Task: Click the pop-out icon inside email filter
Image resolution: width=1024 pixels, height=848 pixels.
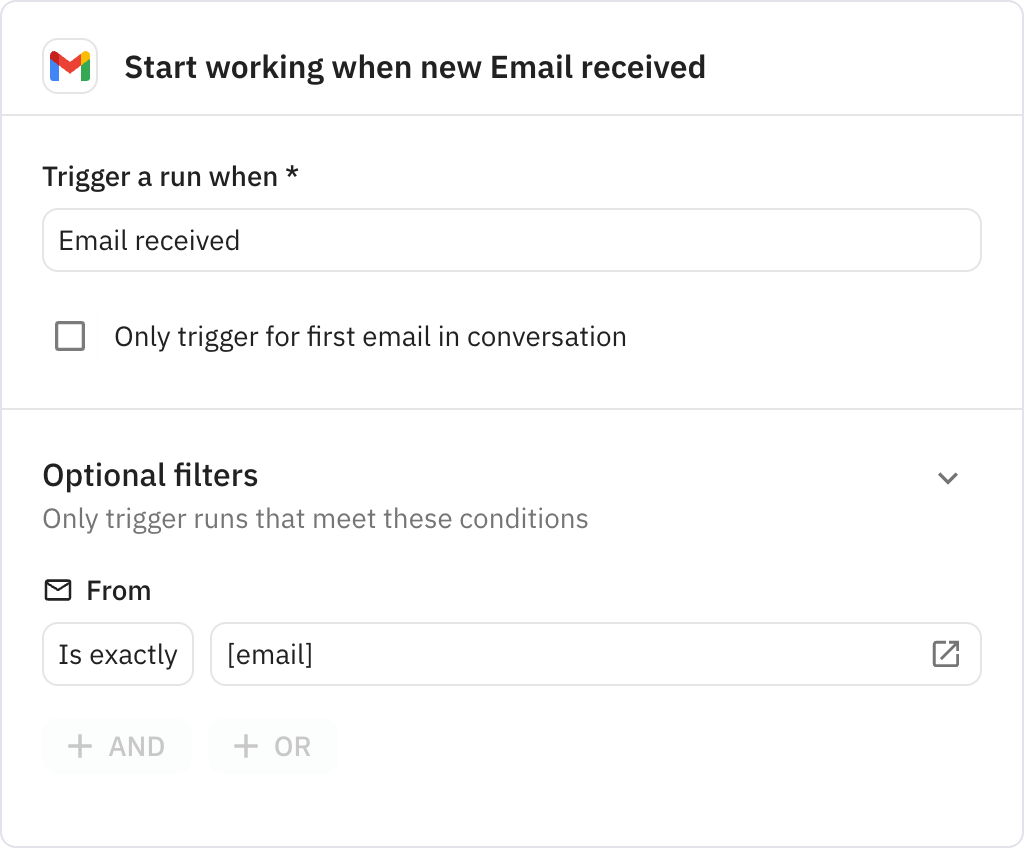Action: coord(944,654)
